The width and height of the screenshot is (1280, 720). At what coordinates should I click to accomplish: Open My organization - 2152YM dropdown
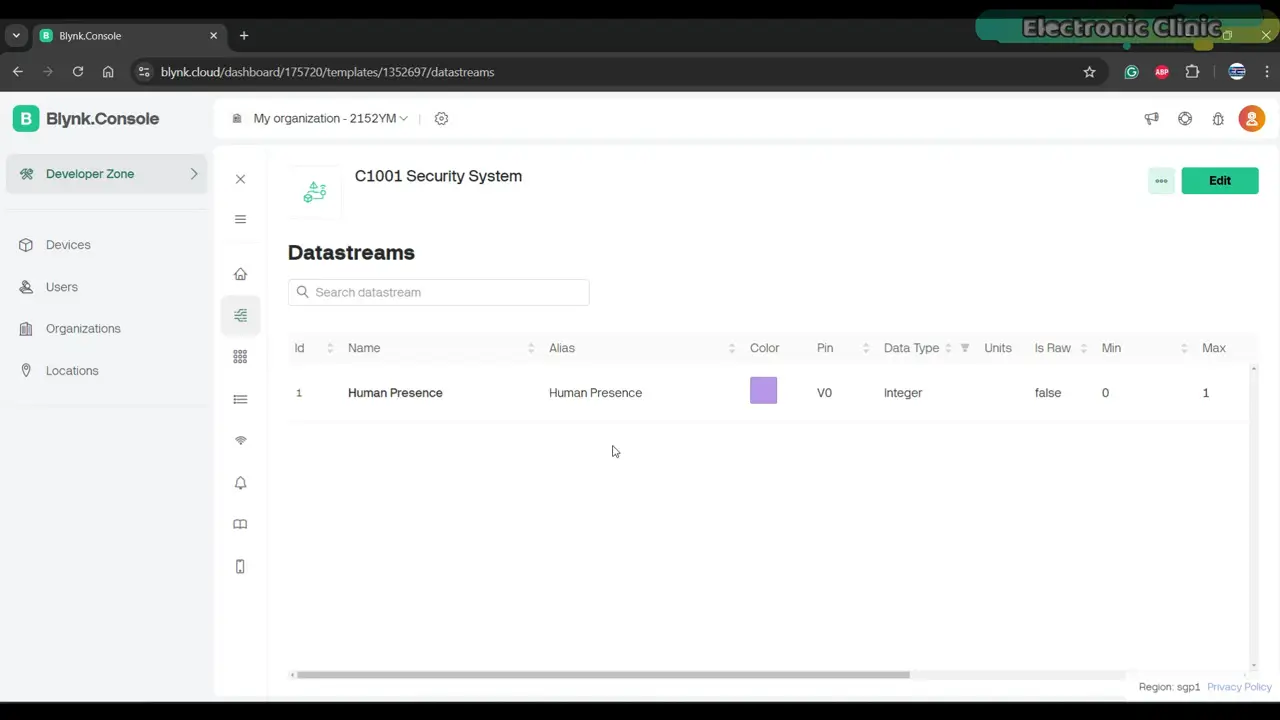tap(330, 118)
